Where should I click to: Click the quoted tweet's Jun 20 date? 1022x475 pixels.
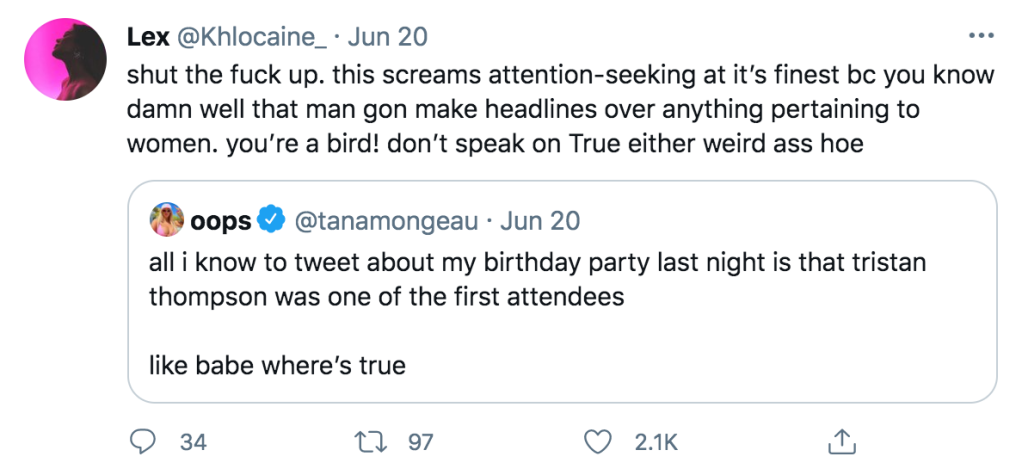coord(541,220)
